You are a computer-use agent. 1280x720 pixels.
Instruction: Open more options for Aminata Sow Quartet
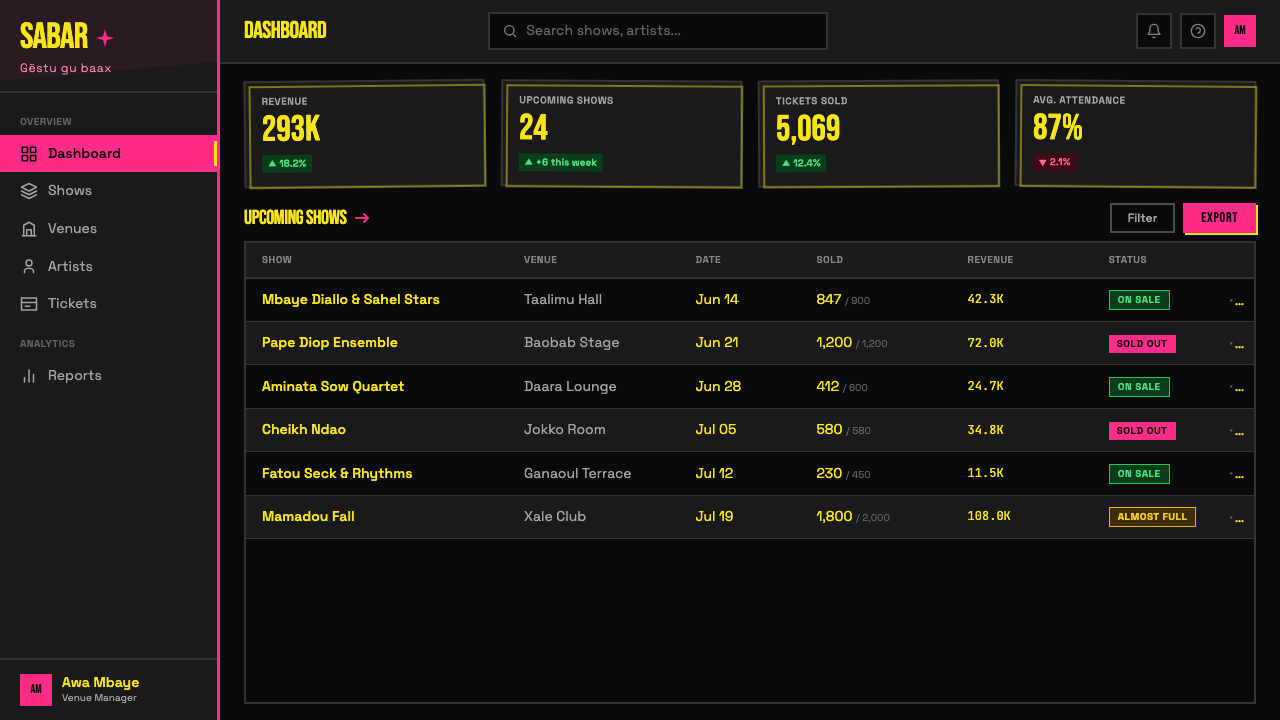pyautogui.click(x=1237, y=388)
